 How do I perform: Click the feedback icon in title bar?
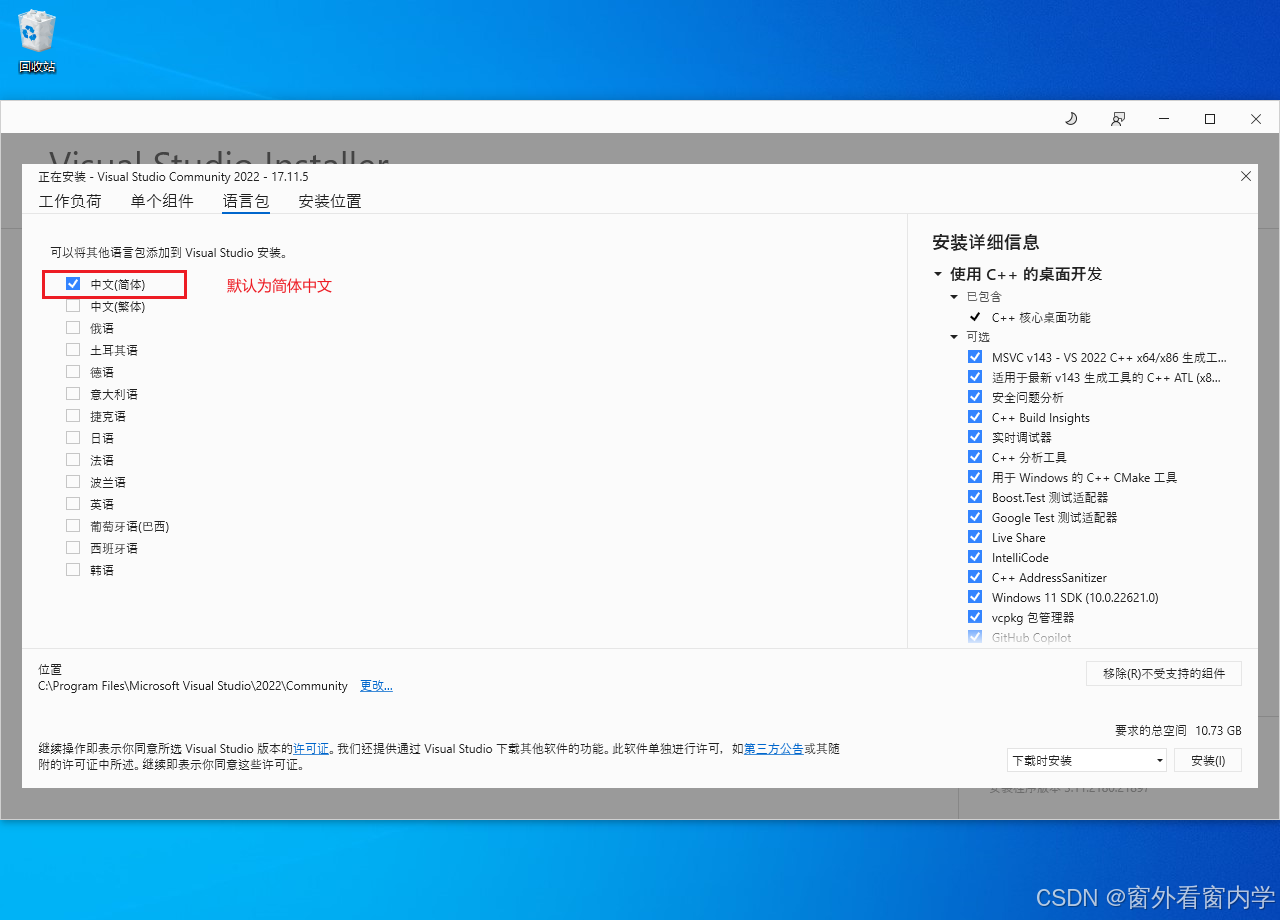1118,118
